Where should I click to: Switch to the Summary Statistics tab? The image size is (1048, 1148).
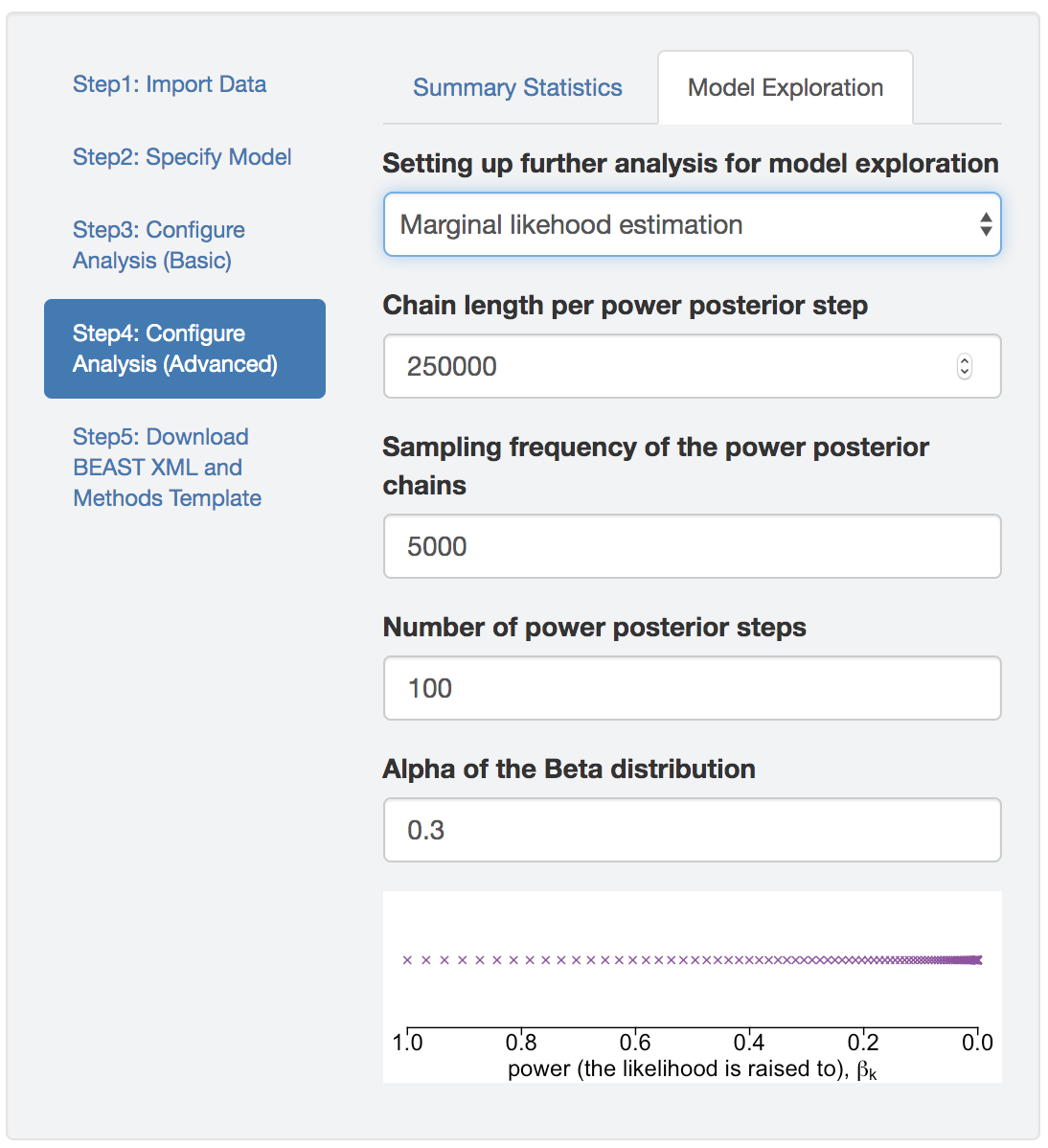coord(517,88)
